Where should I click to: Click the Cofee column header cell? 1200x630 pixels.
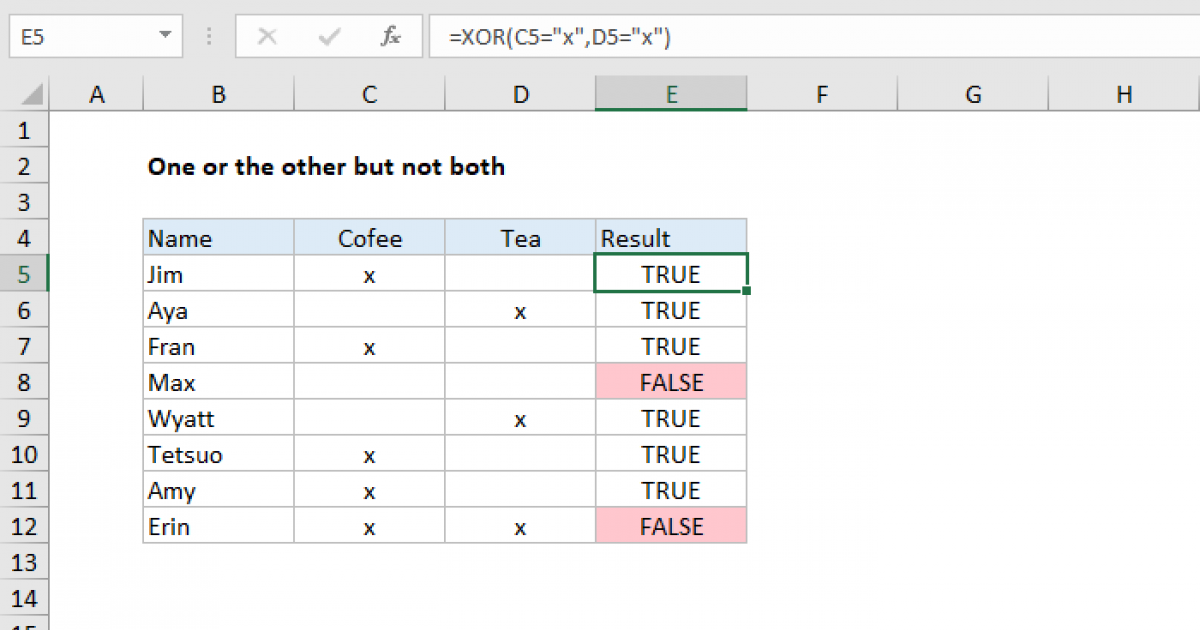[x=369, y=238]
